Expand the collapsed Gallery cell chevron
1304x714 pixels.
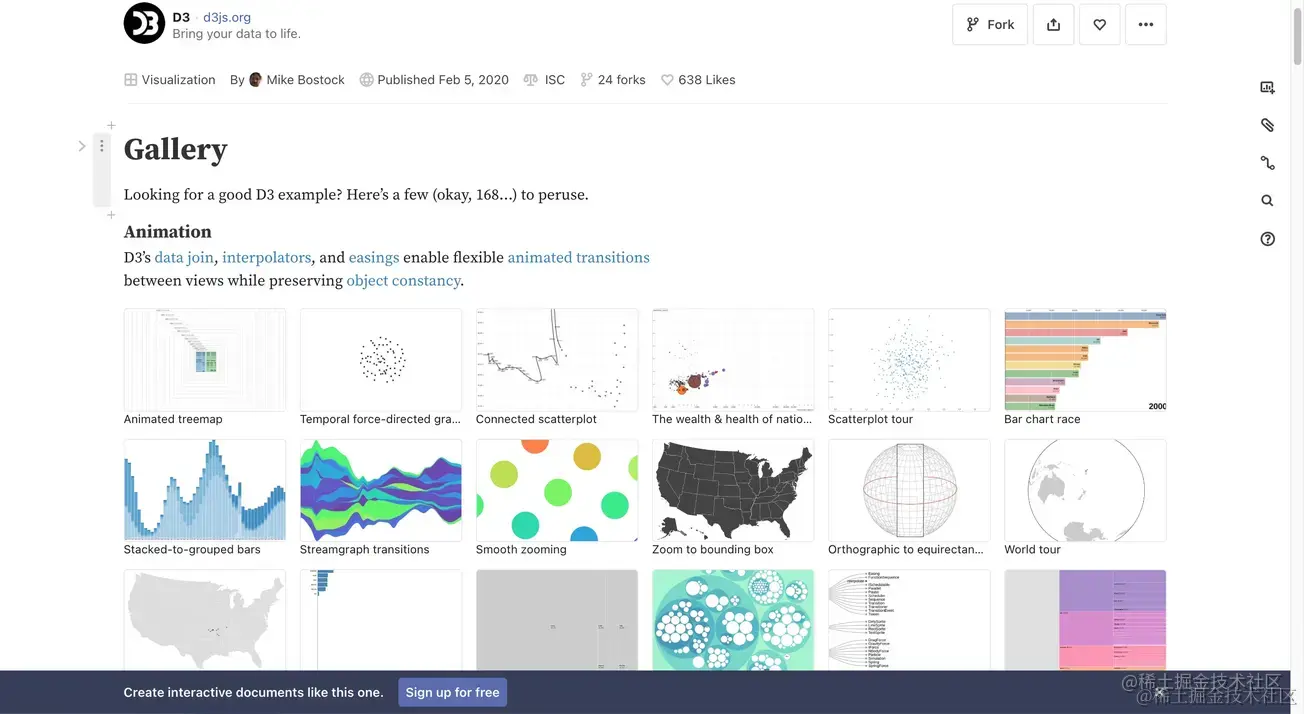click(x=82, y=145)
